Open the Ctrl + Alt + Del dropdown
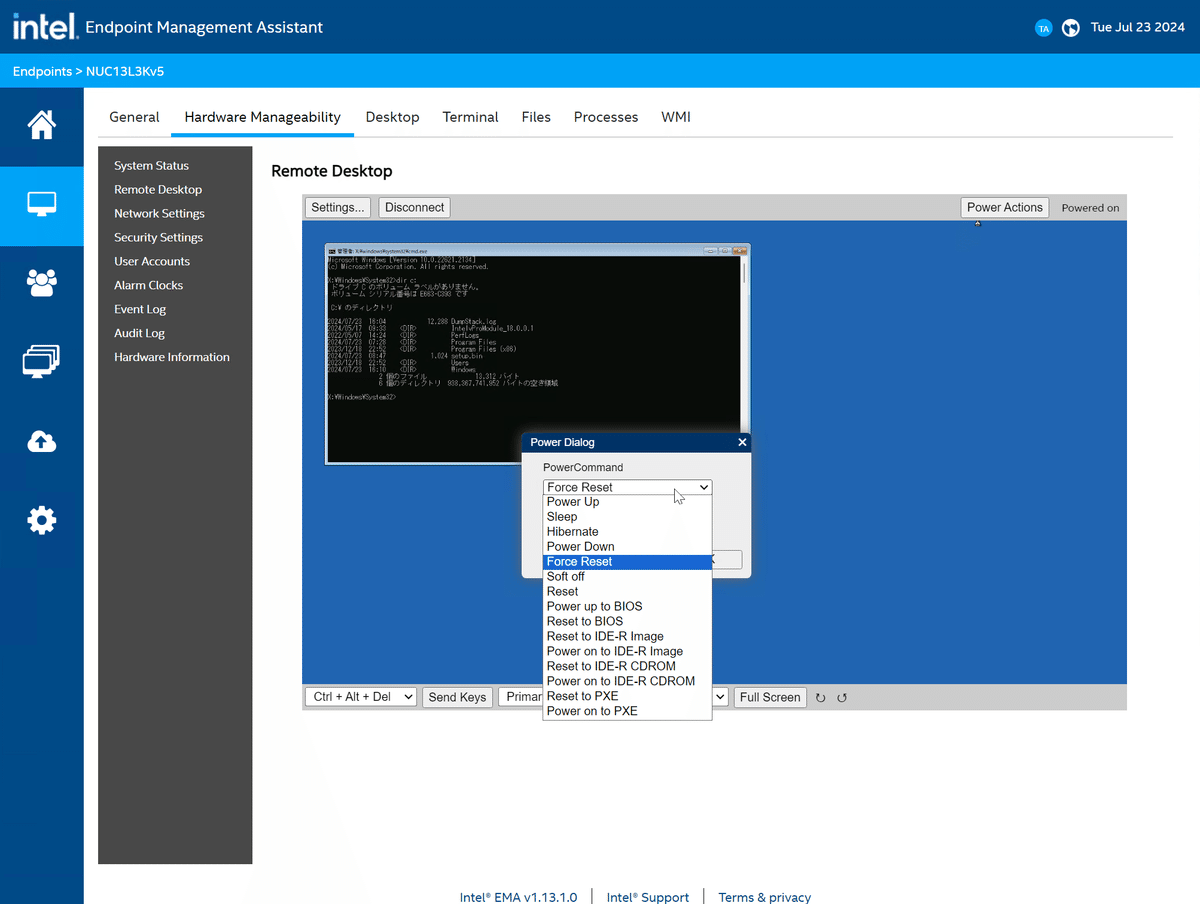 pos(361,697)
